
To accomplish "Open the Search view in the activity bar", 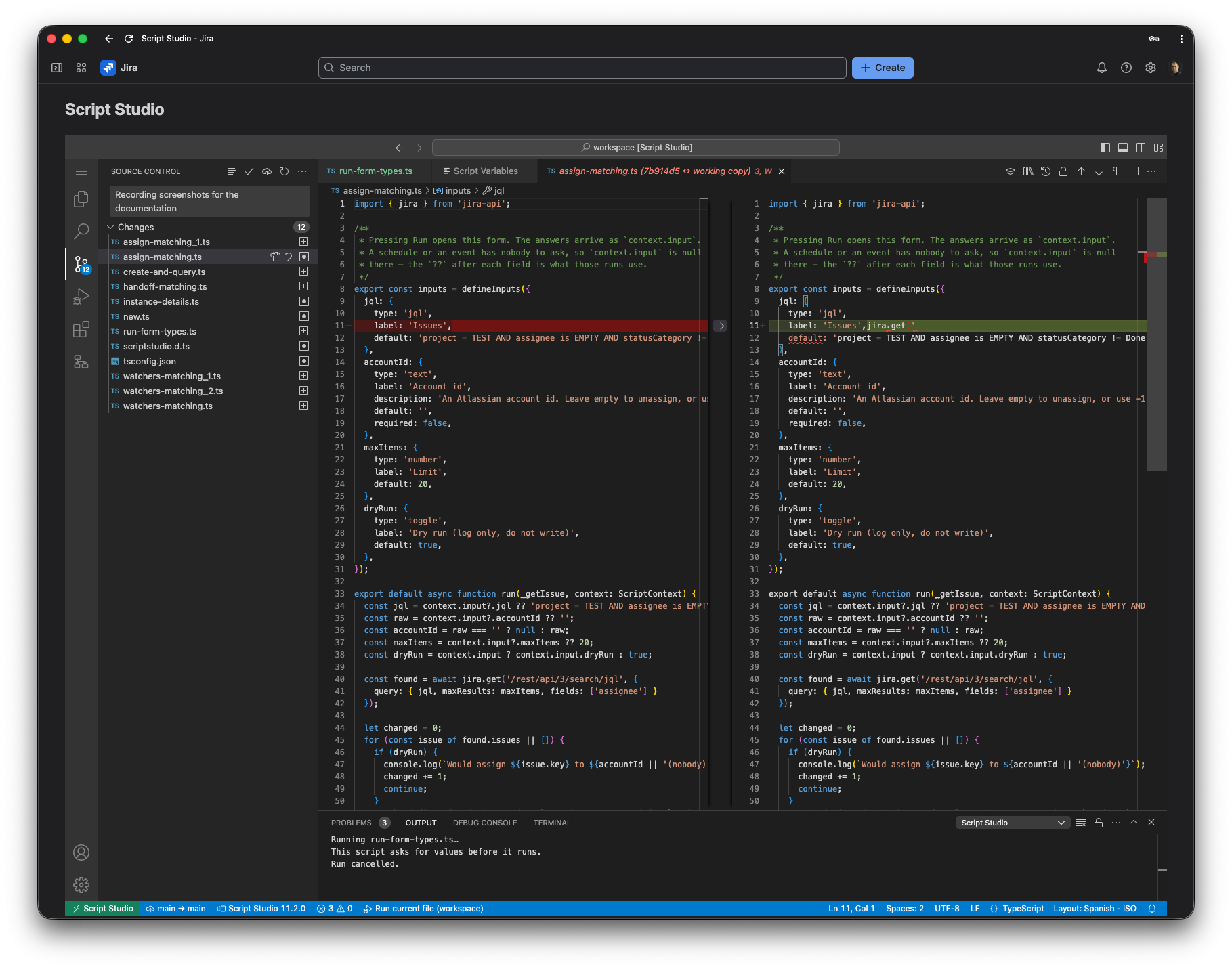I will [x=81, y=231].
